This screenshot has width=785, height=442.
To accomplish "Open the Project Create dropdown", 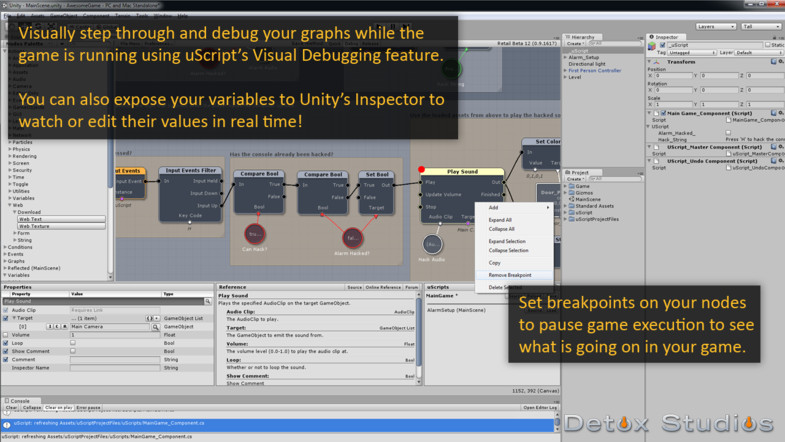I will 575,179.
